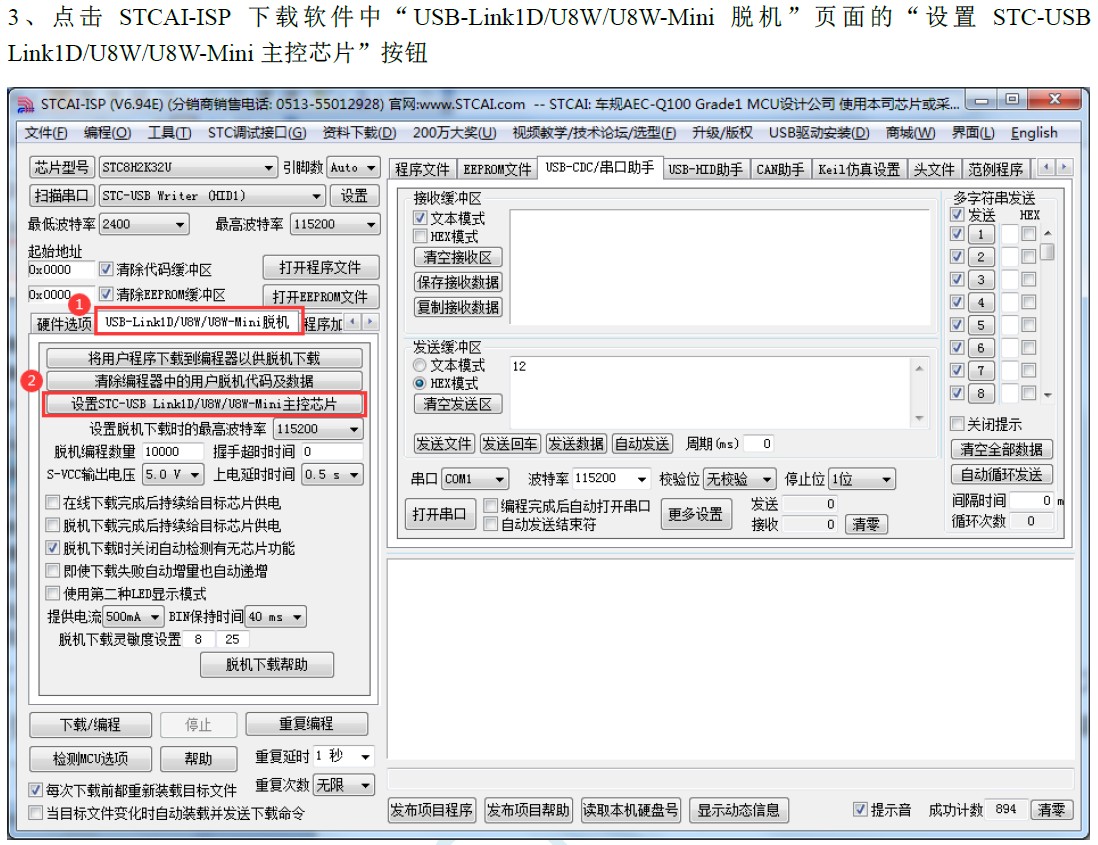Click send buffer scroll up arrow
This screenshot has width=1098, height=845.
[919, 368]
